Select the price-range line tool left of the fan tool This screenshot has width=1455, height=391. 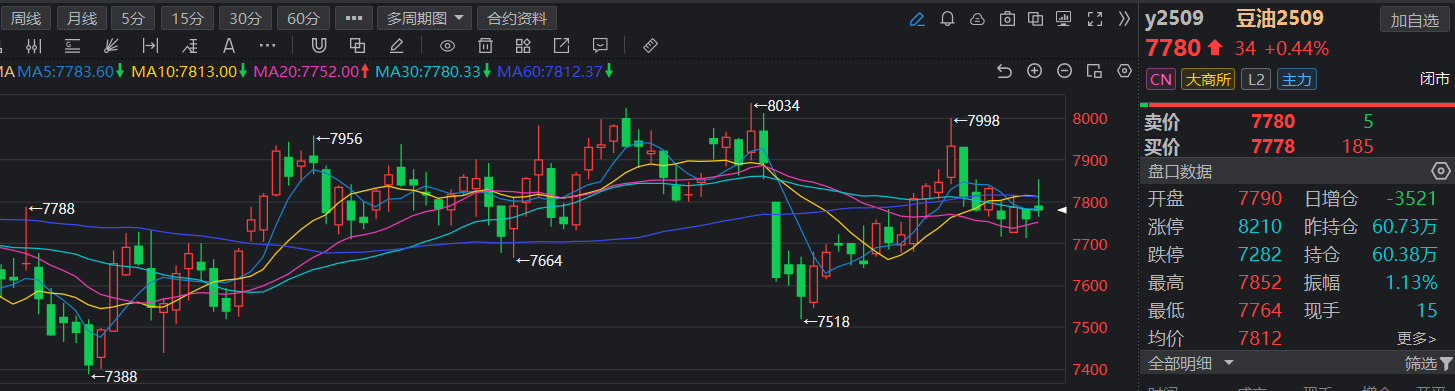coord(72,45)
